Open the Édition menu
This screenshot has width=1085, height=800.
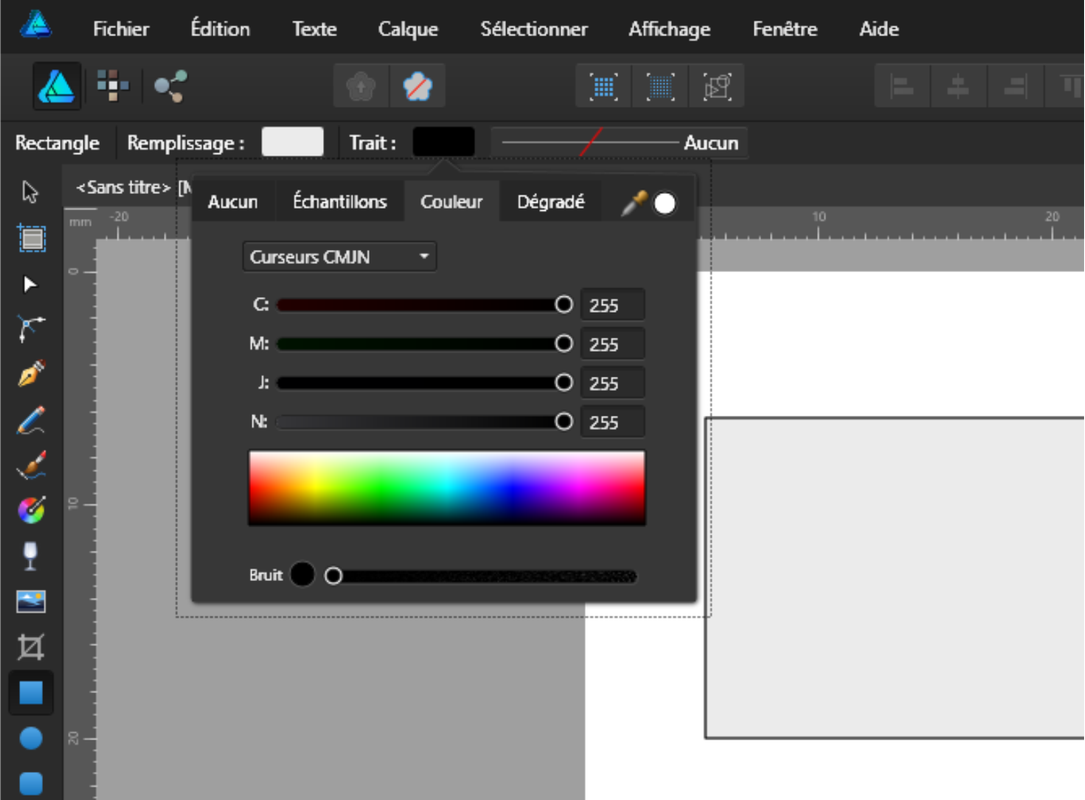pos(220,29)
